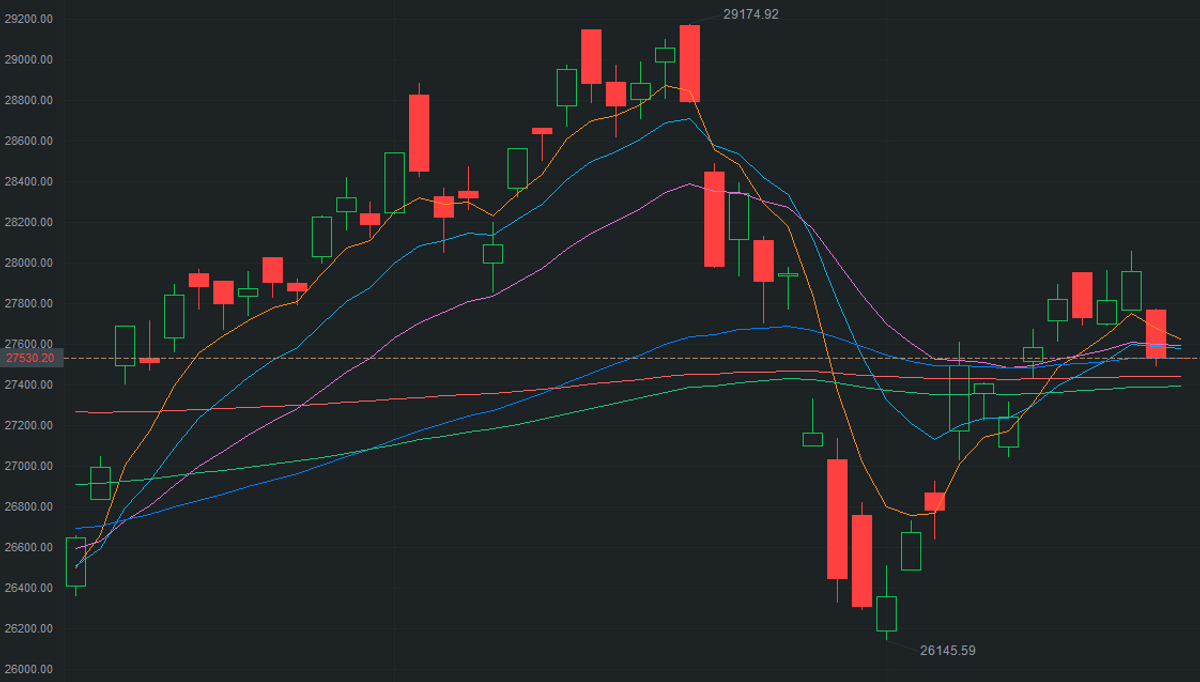Select the 27530.20 current price tag
This screenshot has height=682, width=1200.
32,357
